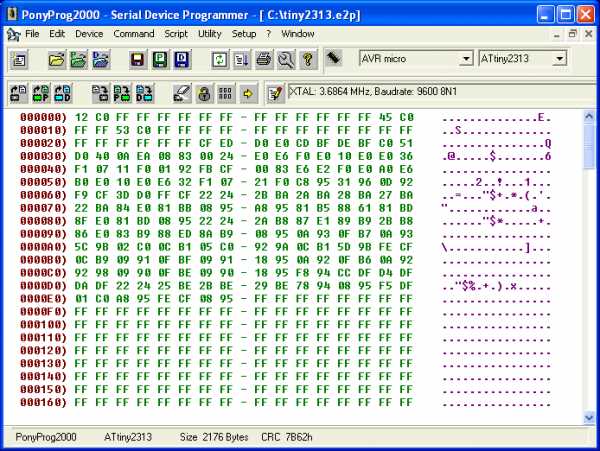Expand the ATtiny2313 device type dropdown
This screenshot has width=600, height=451.
[559, 58]
